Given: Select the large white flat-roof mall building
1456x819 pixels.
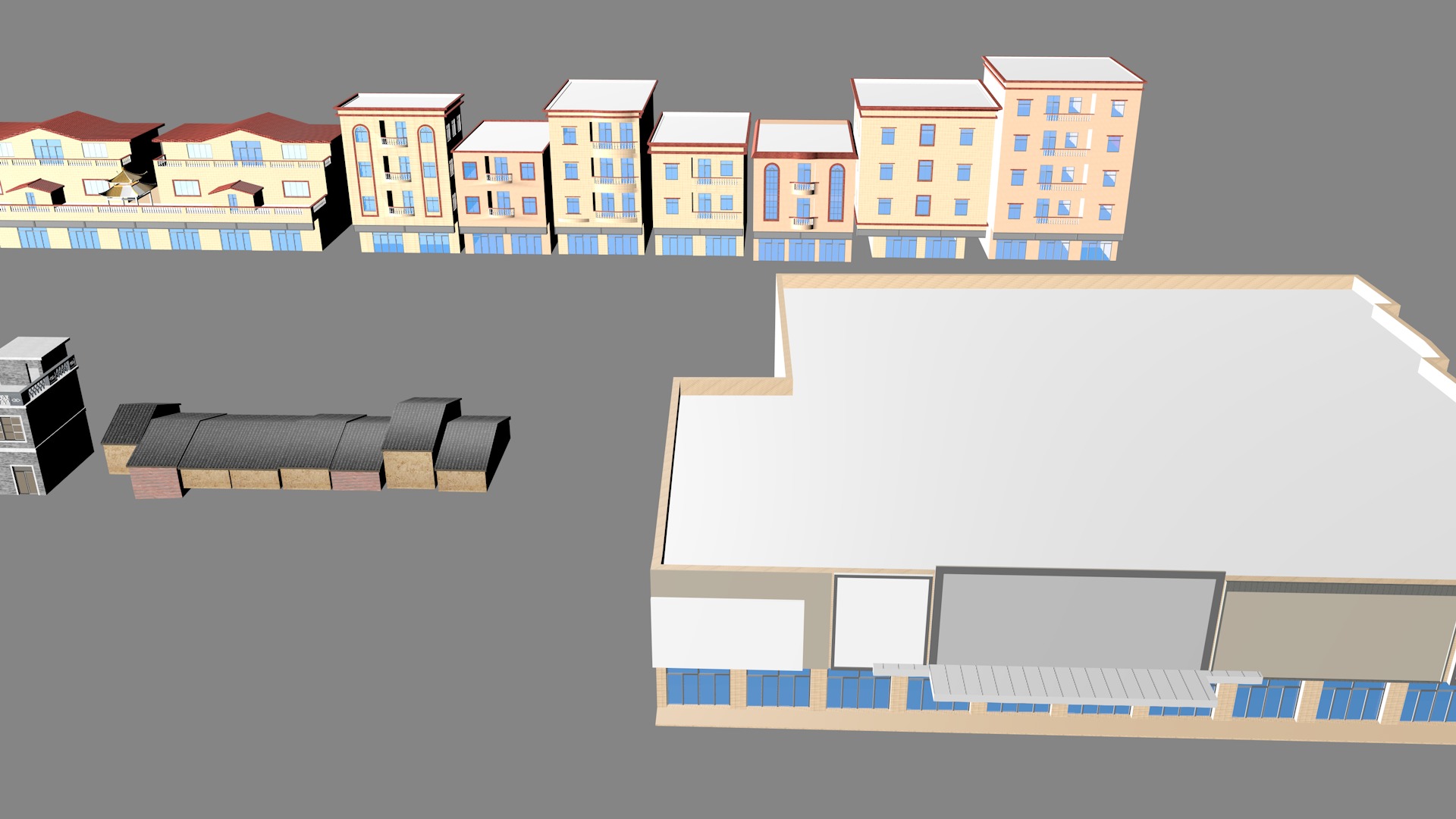Looking at the screenshot, I should pyautogui.click(x=1054, y=508).
